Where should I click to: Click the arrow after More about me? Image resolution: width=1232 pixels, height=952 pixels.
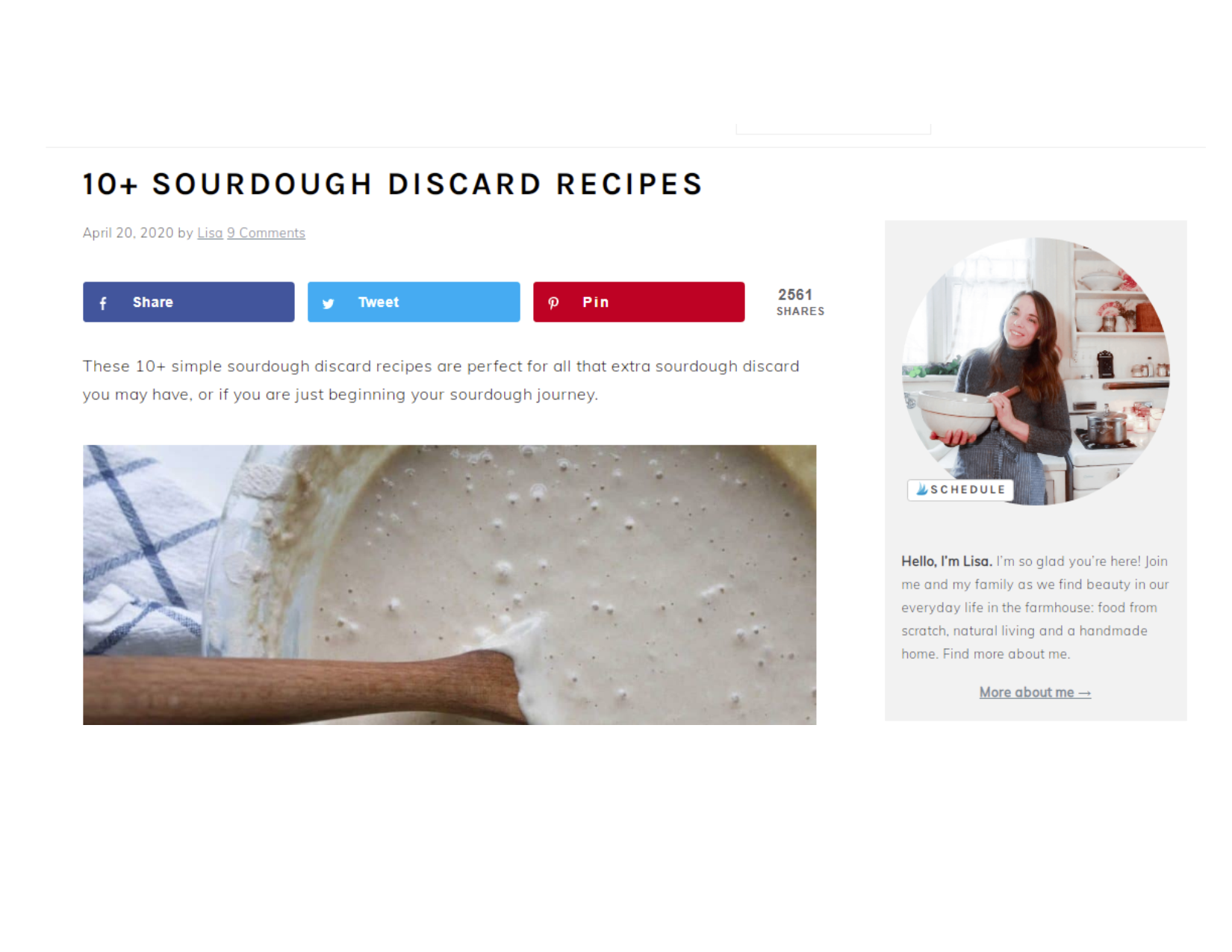pyautogui.click(x=1085, y=694)
